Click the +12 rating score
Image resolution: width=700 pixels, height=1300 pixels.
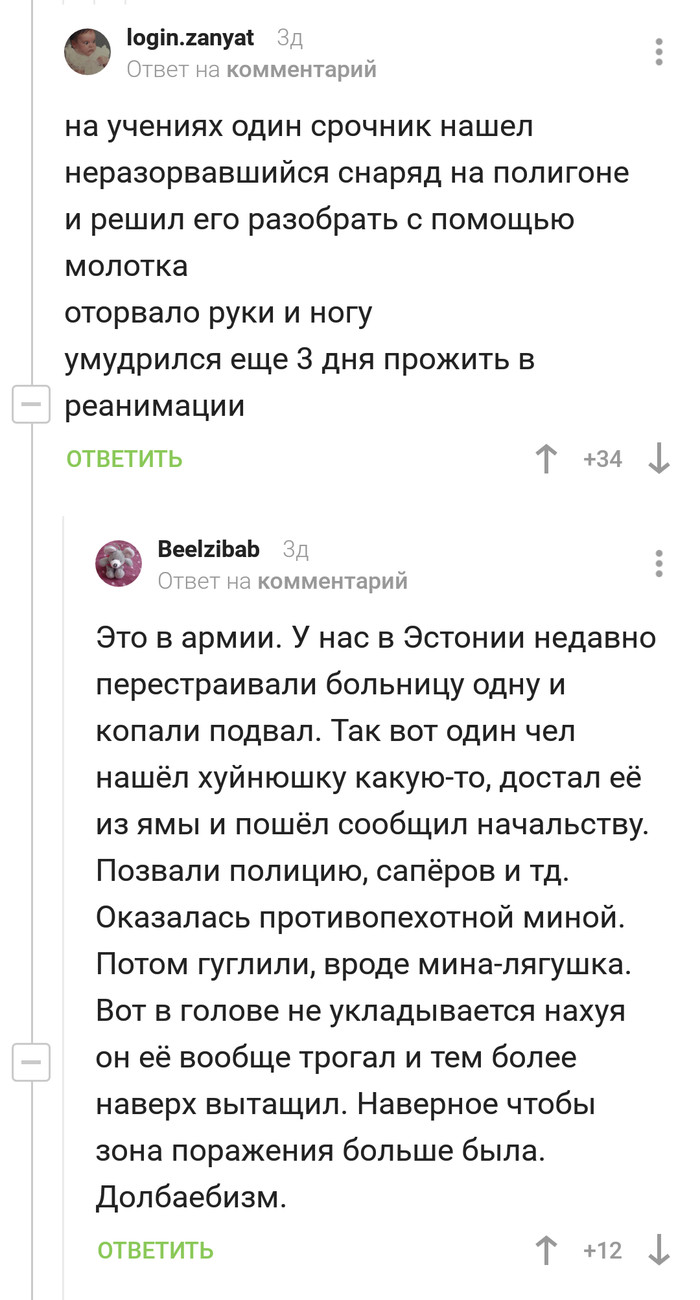point(602,1250)
